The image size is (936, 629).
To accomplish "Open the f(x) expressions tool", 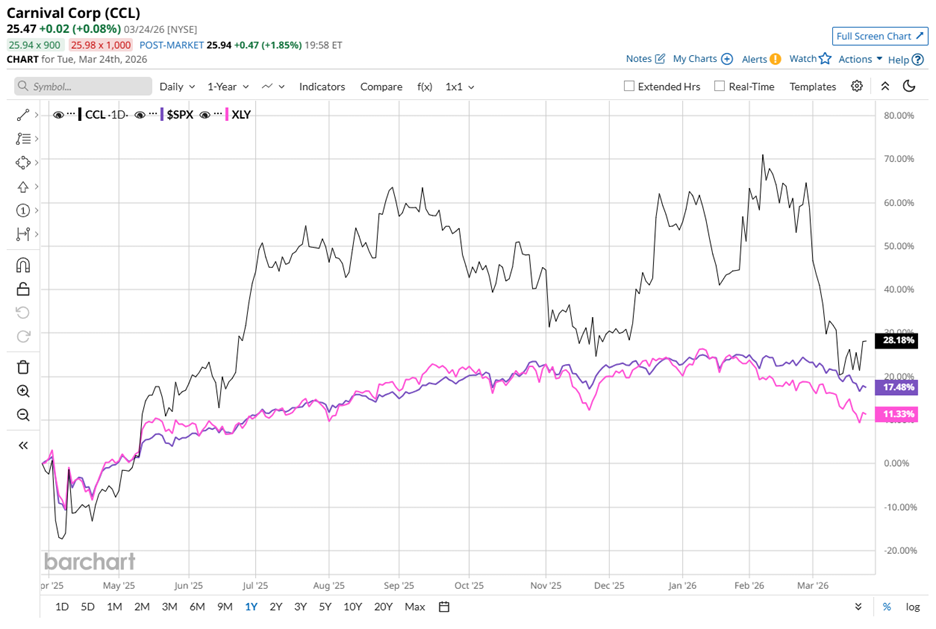I will [424, 87].
